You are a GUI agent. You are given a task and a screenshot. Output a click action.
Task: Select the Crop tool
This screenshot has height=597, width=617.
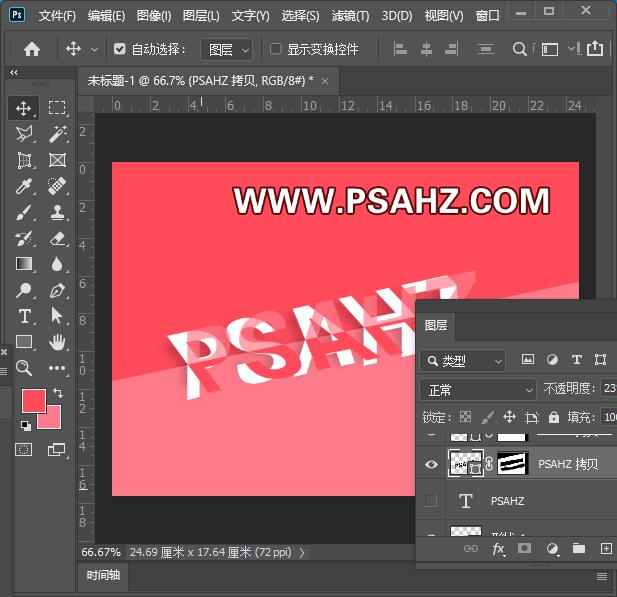[24, 160]
